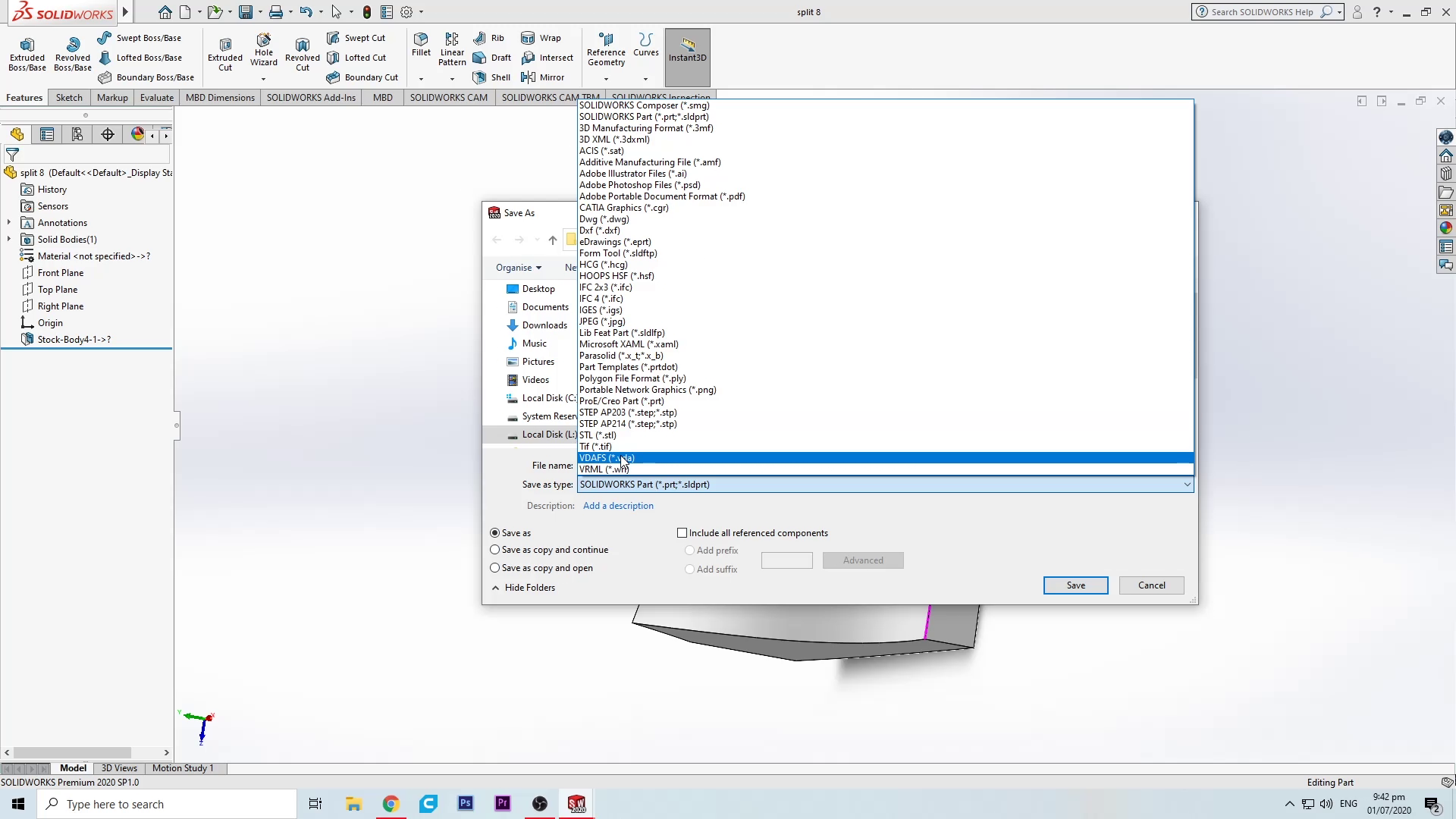Open Photoshop from the taskbar
The width and height of the screenshot is (1456, 819).
pyautogui.click(x=466, y=804)
